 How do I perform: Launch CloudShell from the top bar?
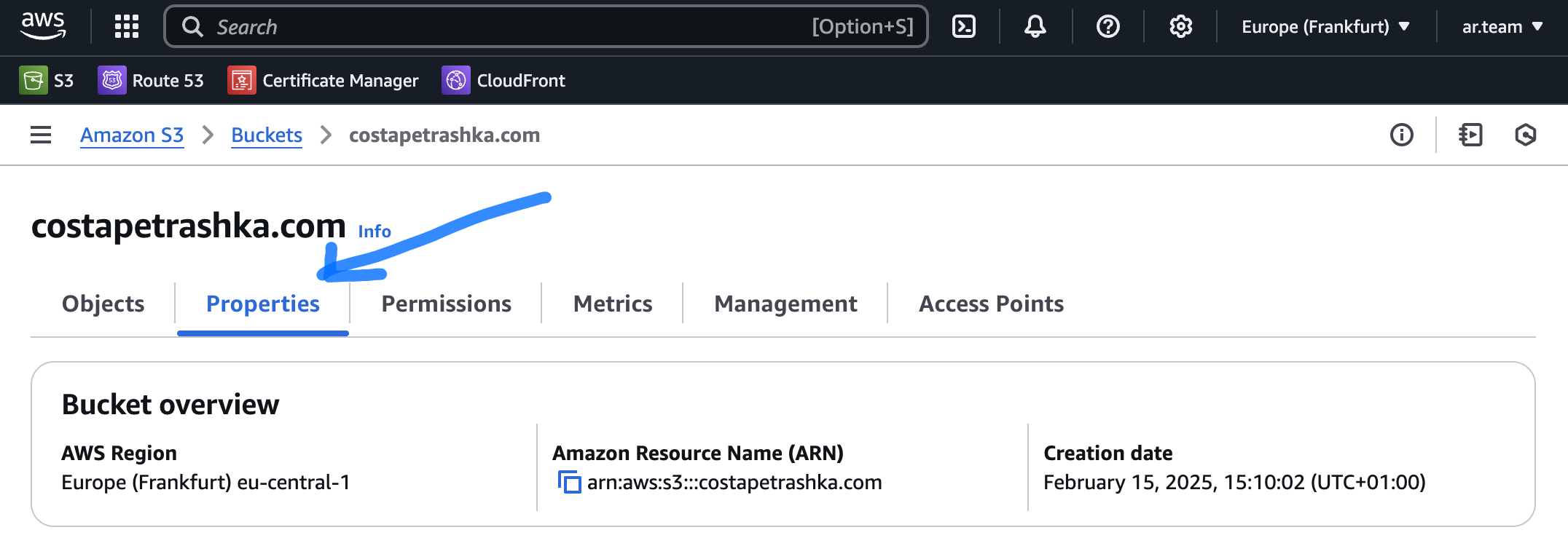click(963, 27)
